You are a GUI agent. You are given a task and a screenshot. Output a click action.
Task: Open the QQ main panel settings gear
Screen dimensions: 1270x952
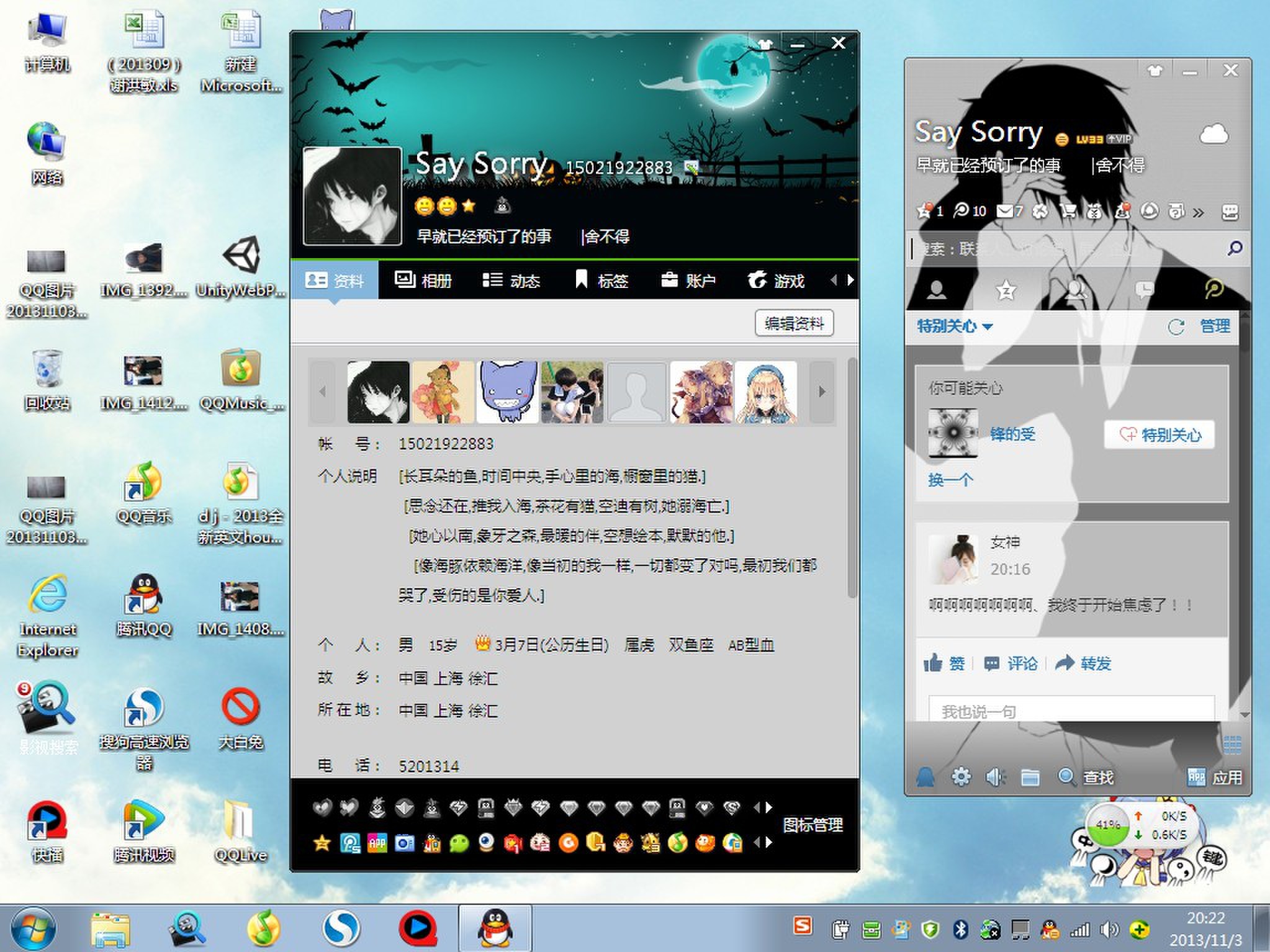961,776
